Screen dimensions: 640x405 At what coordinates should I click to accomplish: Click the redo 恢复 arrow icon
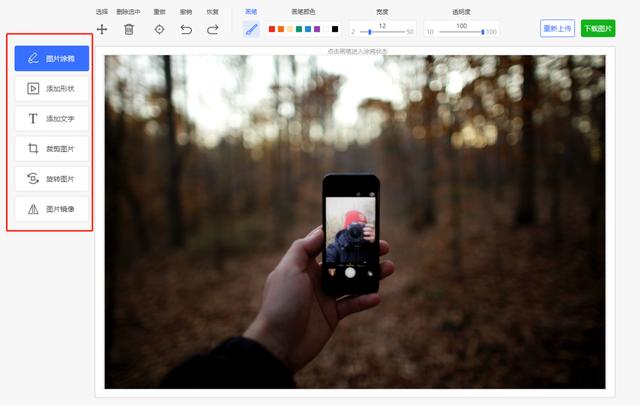(212, 29)
